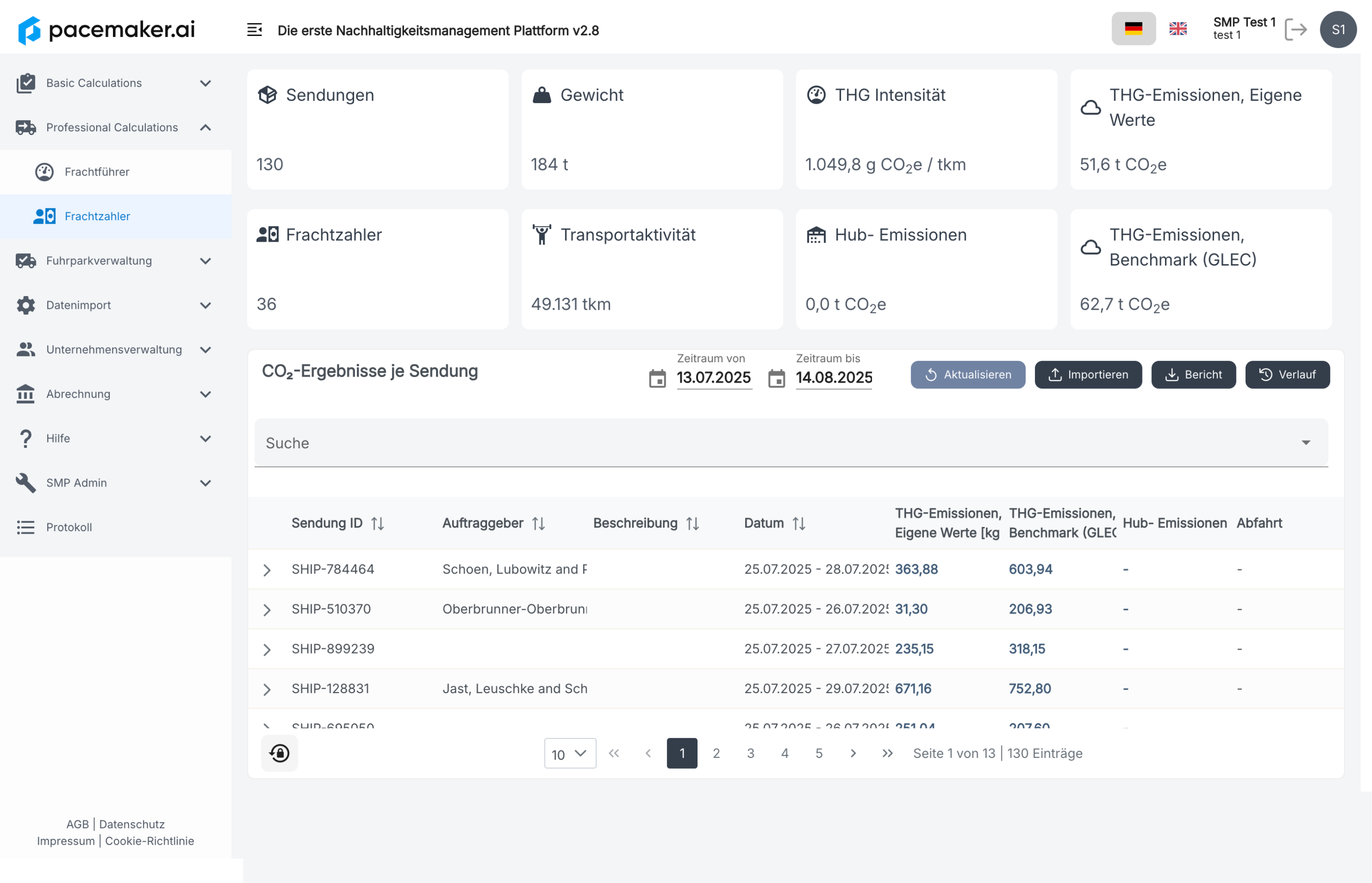The height and width of the screenshot is (883, 1372).
Task: Download via the Bericht button
Action: click(1194, 375)
